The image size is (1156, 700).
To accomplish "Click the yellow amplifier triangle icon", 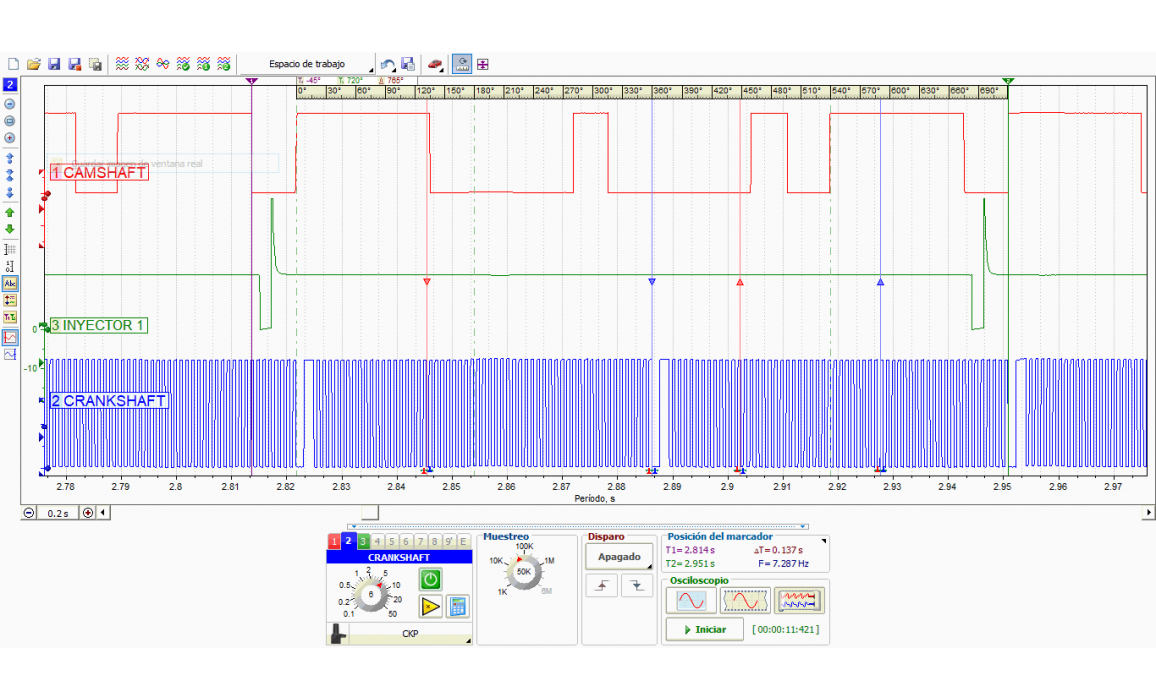I will click(x=430, y=606).
